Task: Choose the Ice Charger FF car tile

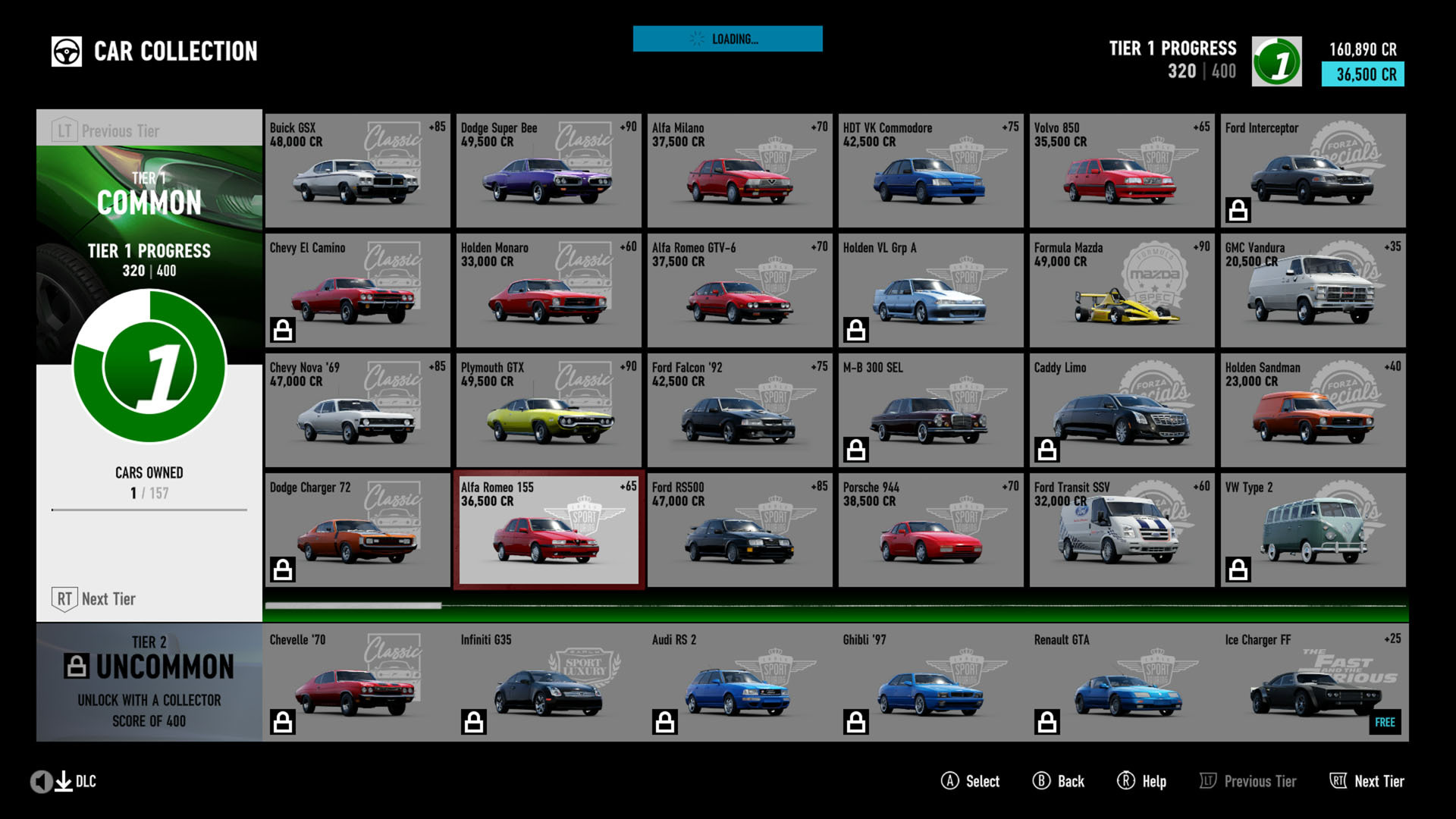Action: [x=1313, y=682]
